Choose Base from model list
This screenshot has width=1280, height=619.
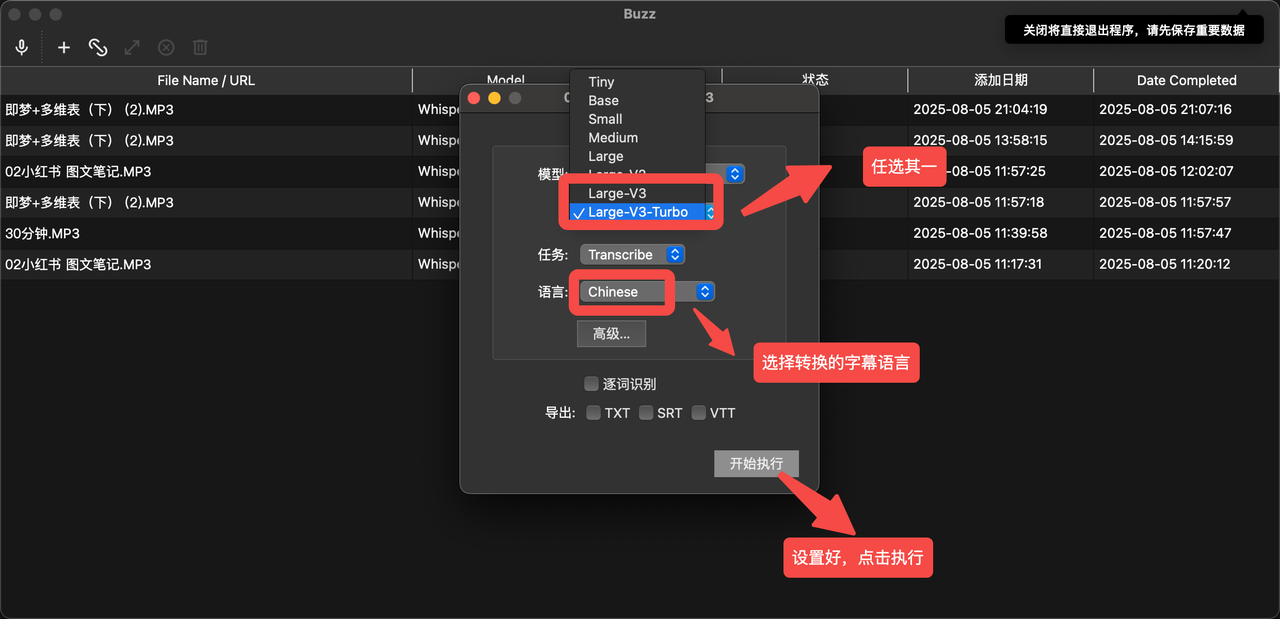(637, 100)
